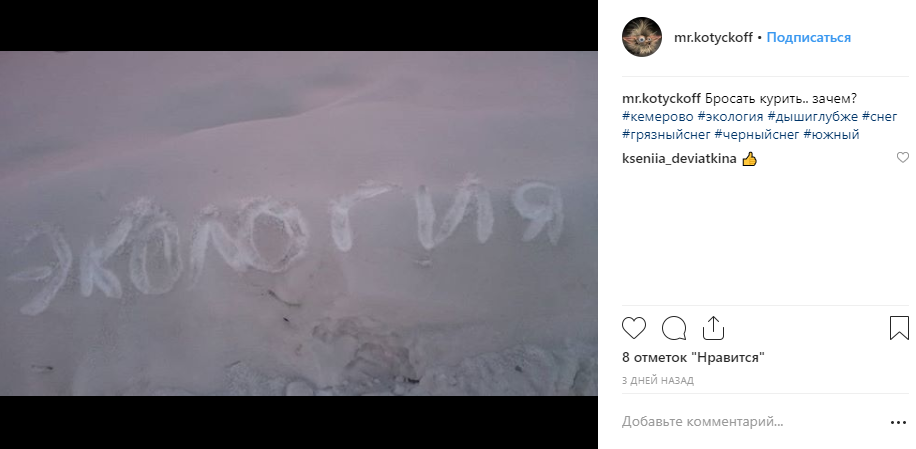916x449 pixels.
Task: Open hashtag #грязныйснег
Action: [667, 135]
